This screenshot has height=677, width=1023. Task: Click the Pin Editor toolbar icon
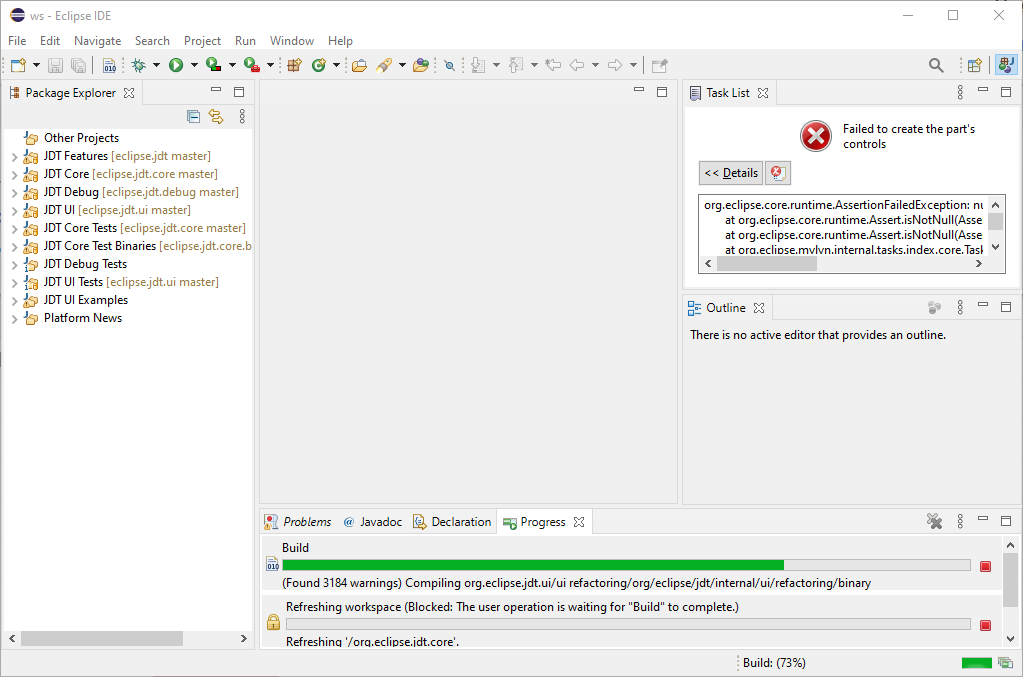(x=660, y=65)
